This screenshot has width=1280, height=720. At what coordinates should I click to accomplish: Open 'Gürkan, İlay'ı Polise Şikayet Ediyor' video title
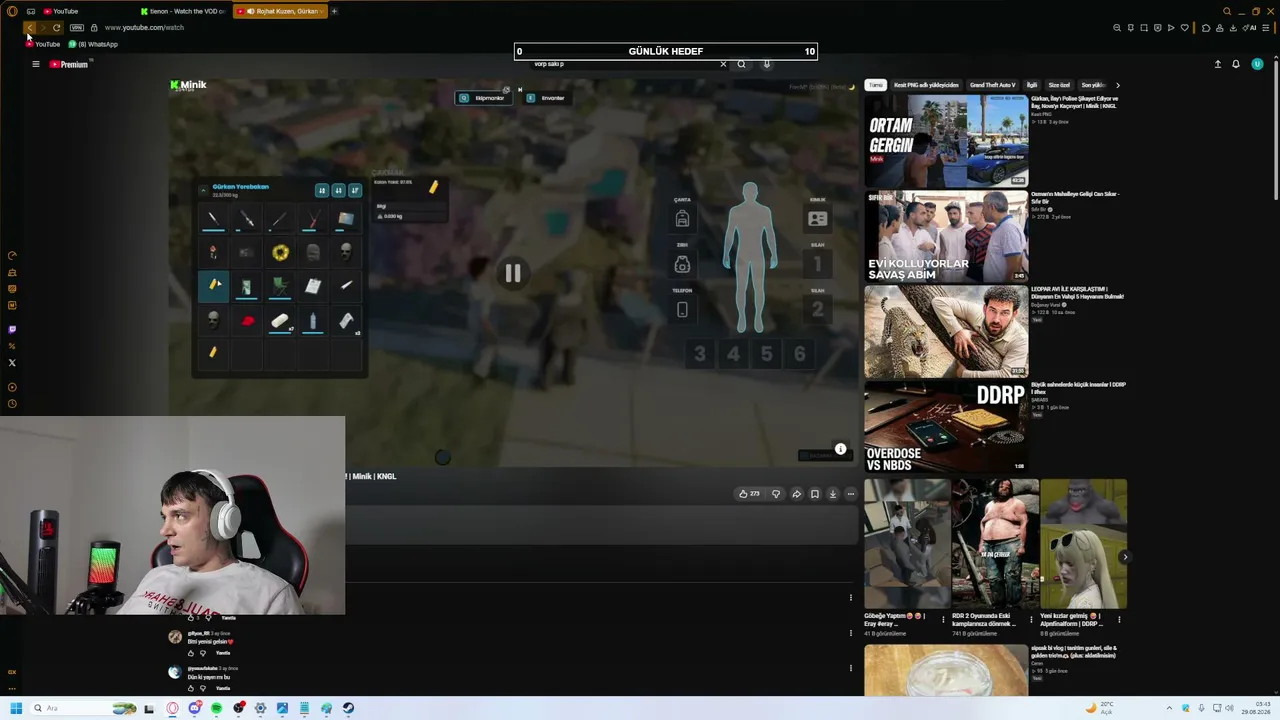click(1075, 102)
